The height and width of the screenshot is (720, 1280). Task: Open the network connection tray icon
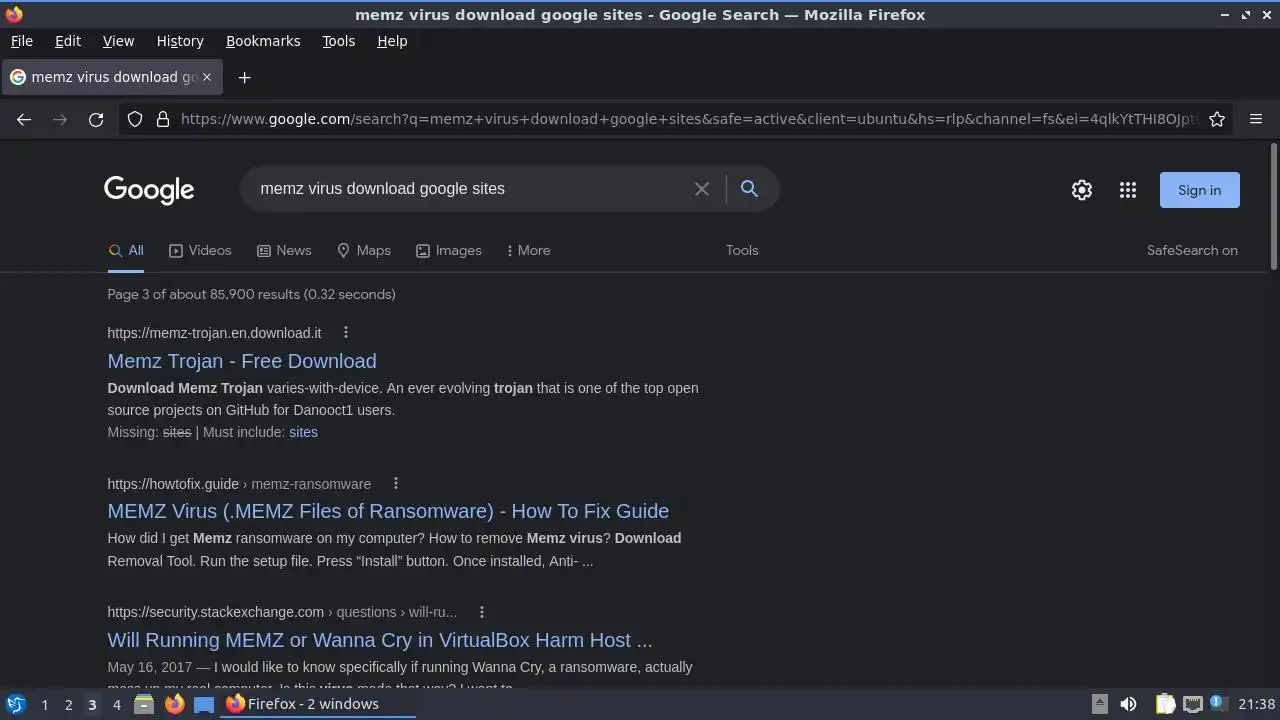(x=1192, y=704)
